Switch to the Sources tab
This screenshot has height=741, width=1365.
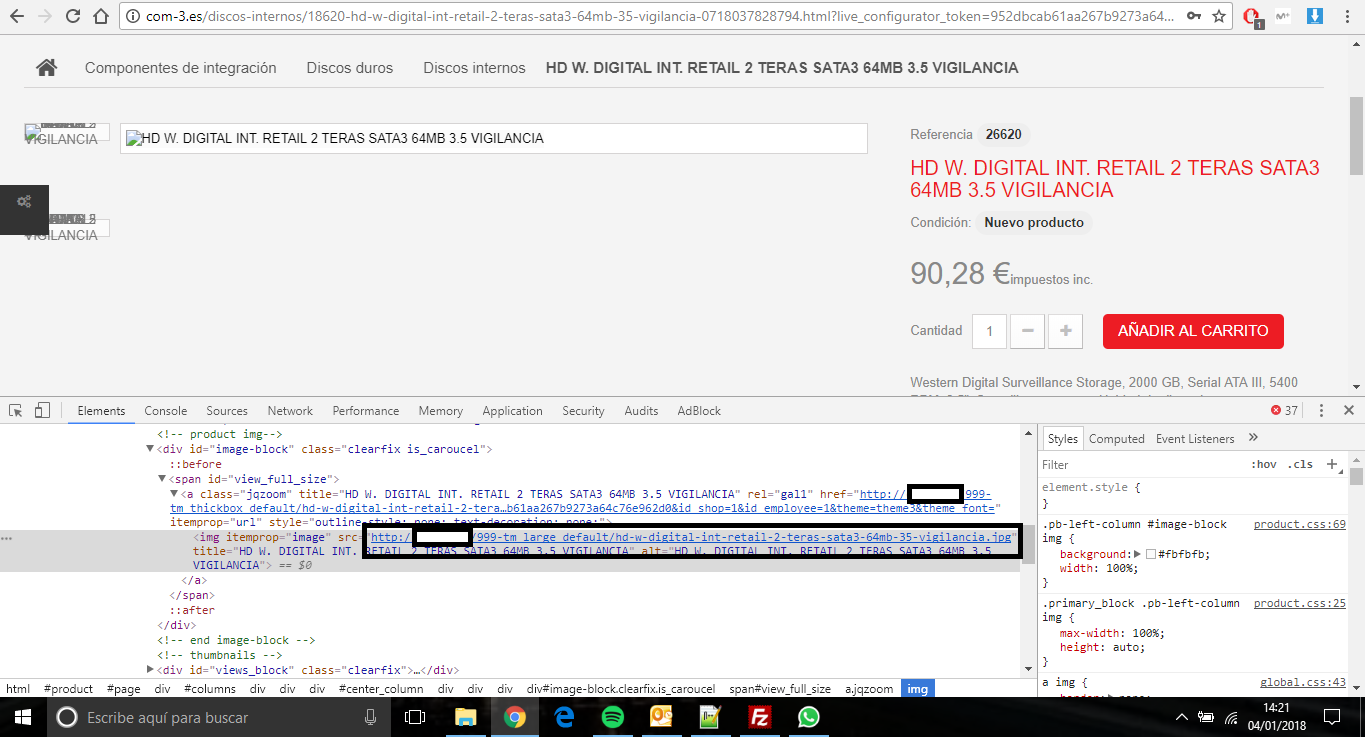pyautogui.click(x=227, y=410)
